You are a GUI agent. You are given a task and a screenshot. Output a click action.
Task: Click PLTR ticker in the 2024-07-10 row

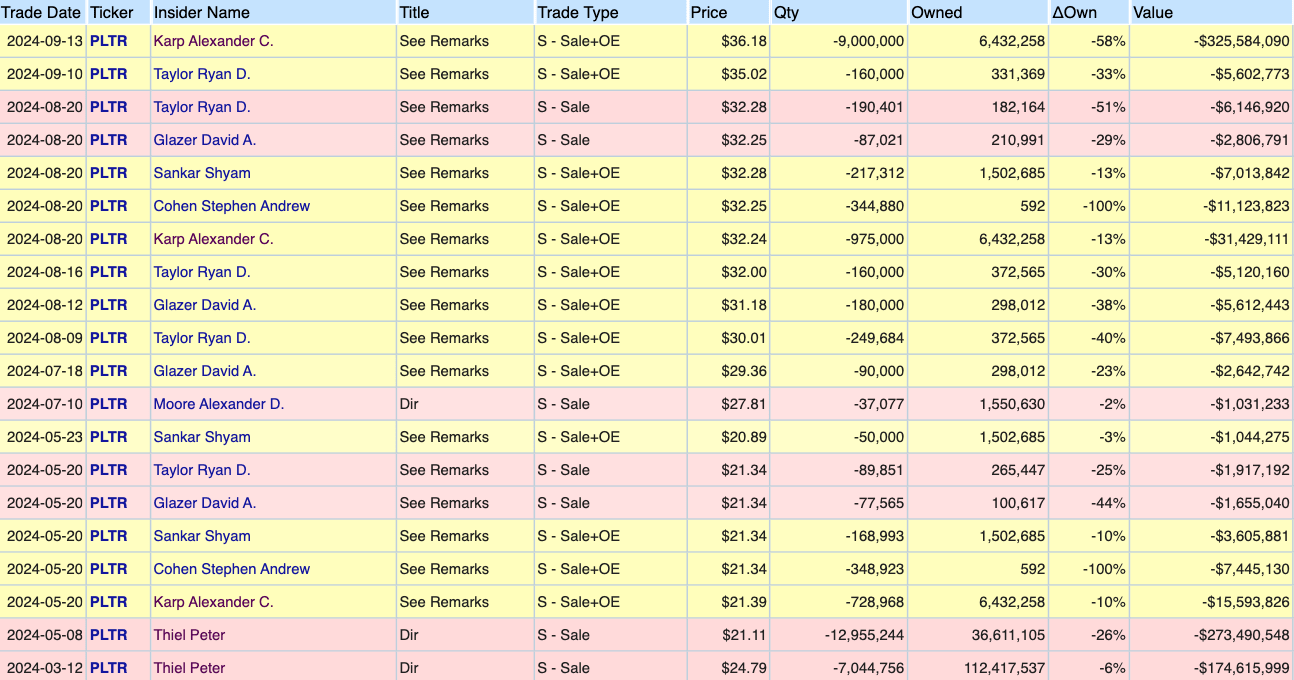point(109,404)
